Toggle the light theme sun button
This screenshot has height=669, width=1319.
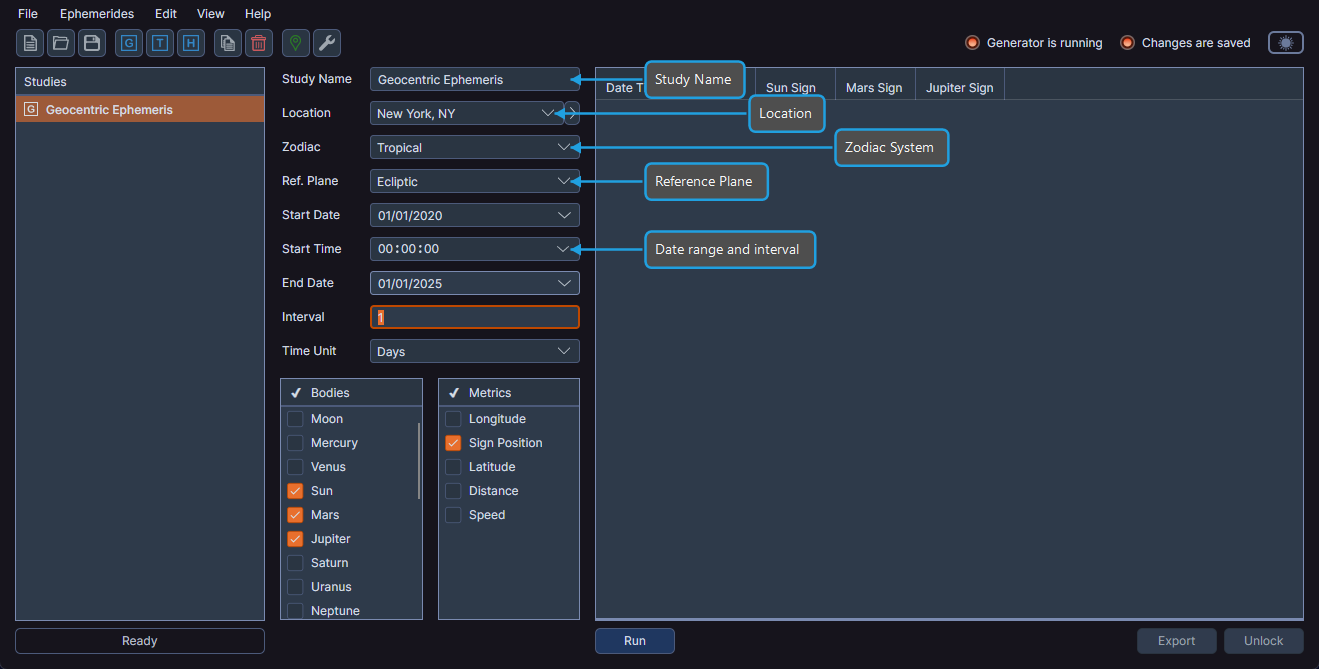pos(1285,43)
